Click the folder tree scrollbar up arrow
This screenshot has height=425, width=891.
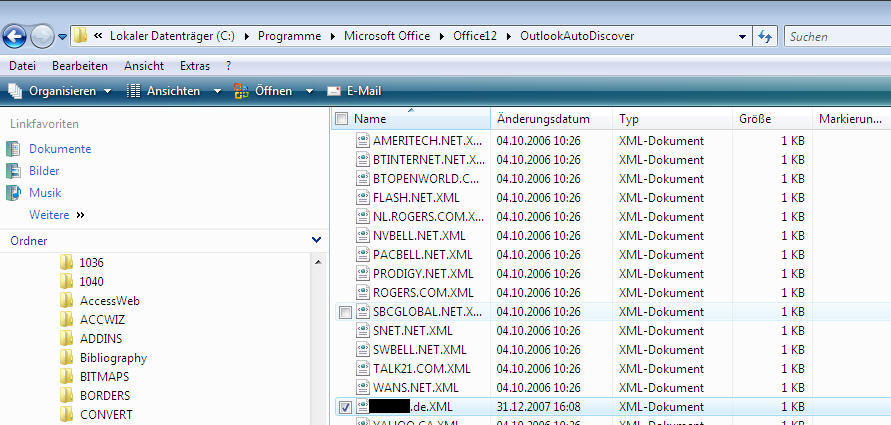pos(318,262)
